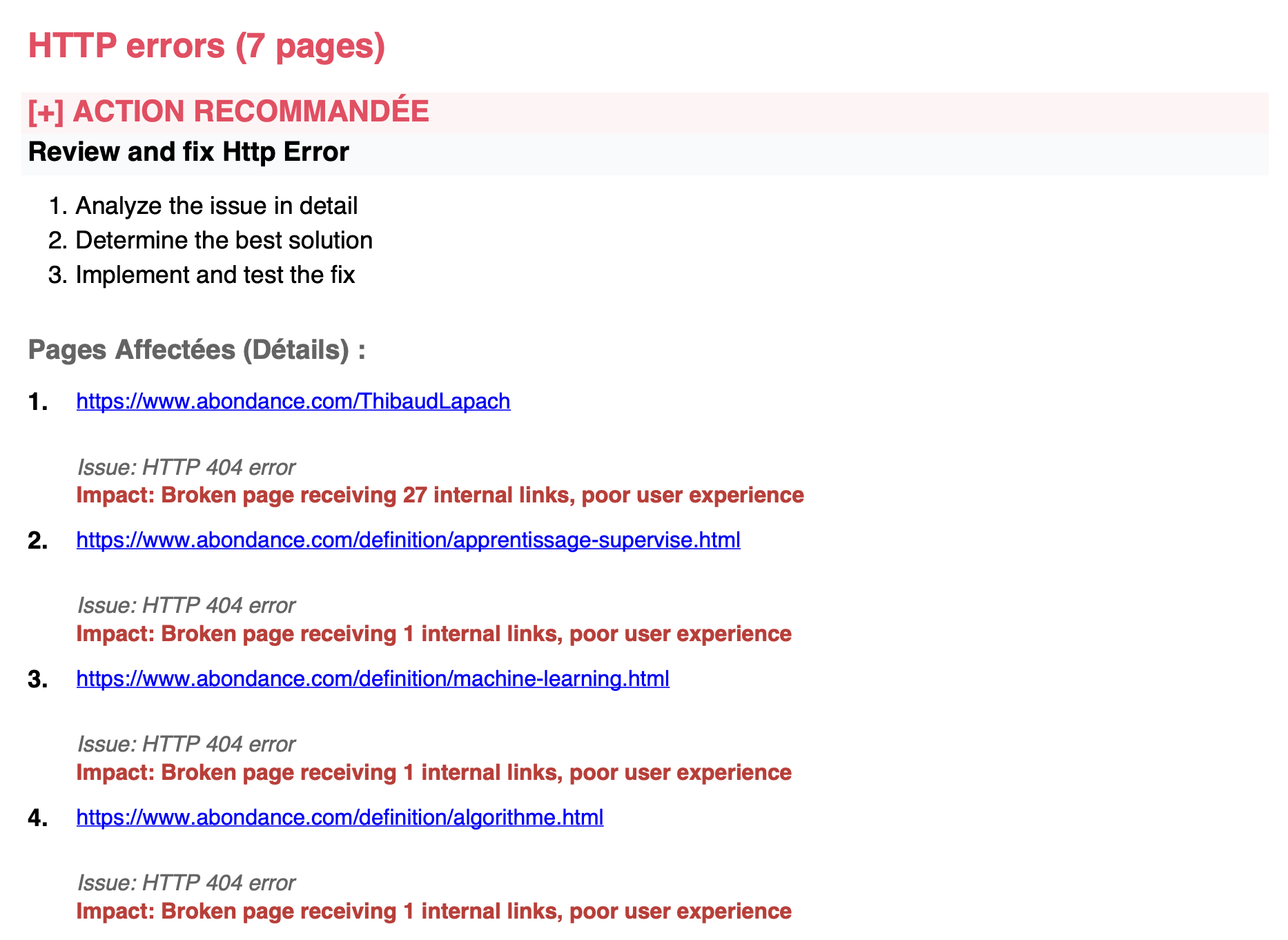The image size is (1288, 940).
Task: Click the 404 issue text under algorithme link
Action: tap(186, 883)
